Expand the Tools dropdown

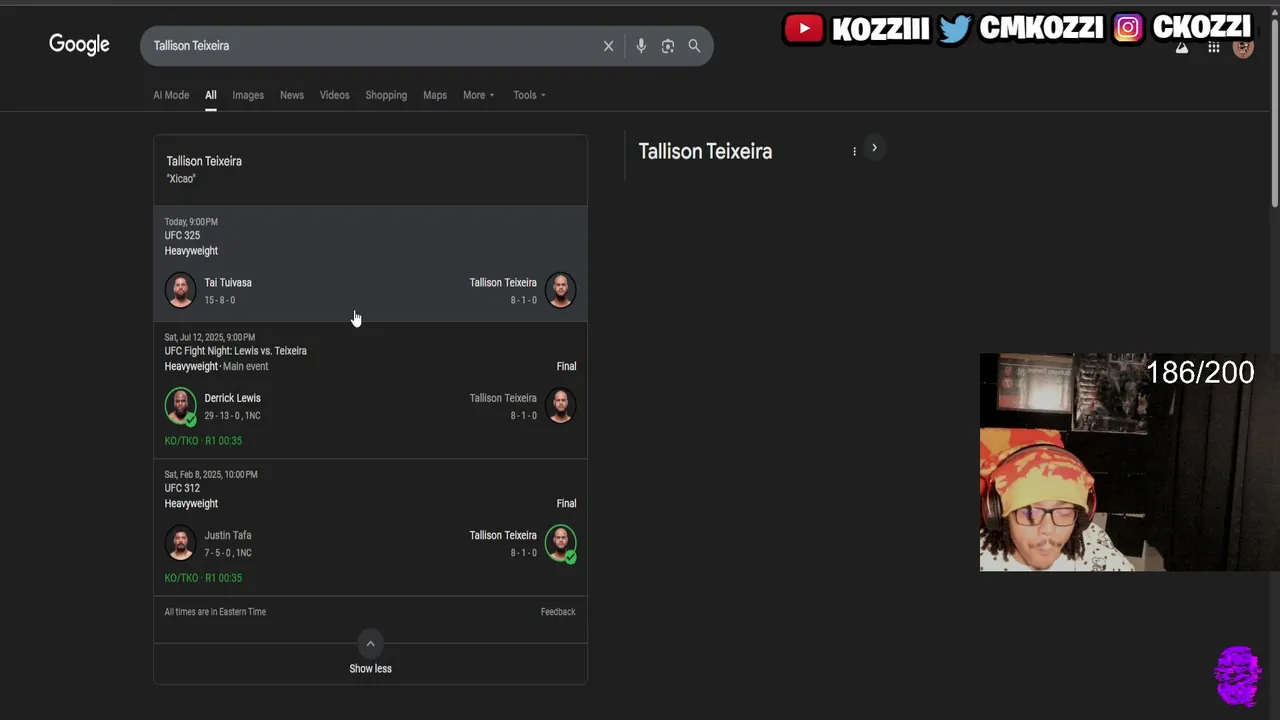pos(529,95)
